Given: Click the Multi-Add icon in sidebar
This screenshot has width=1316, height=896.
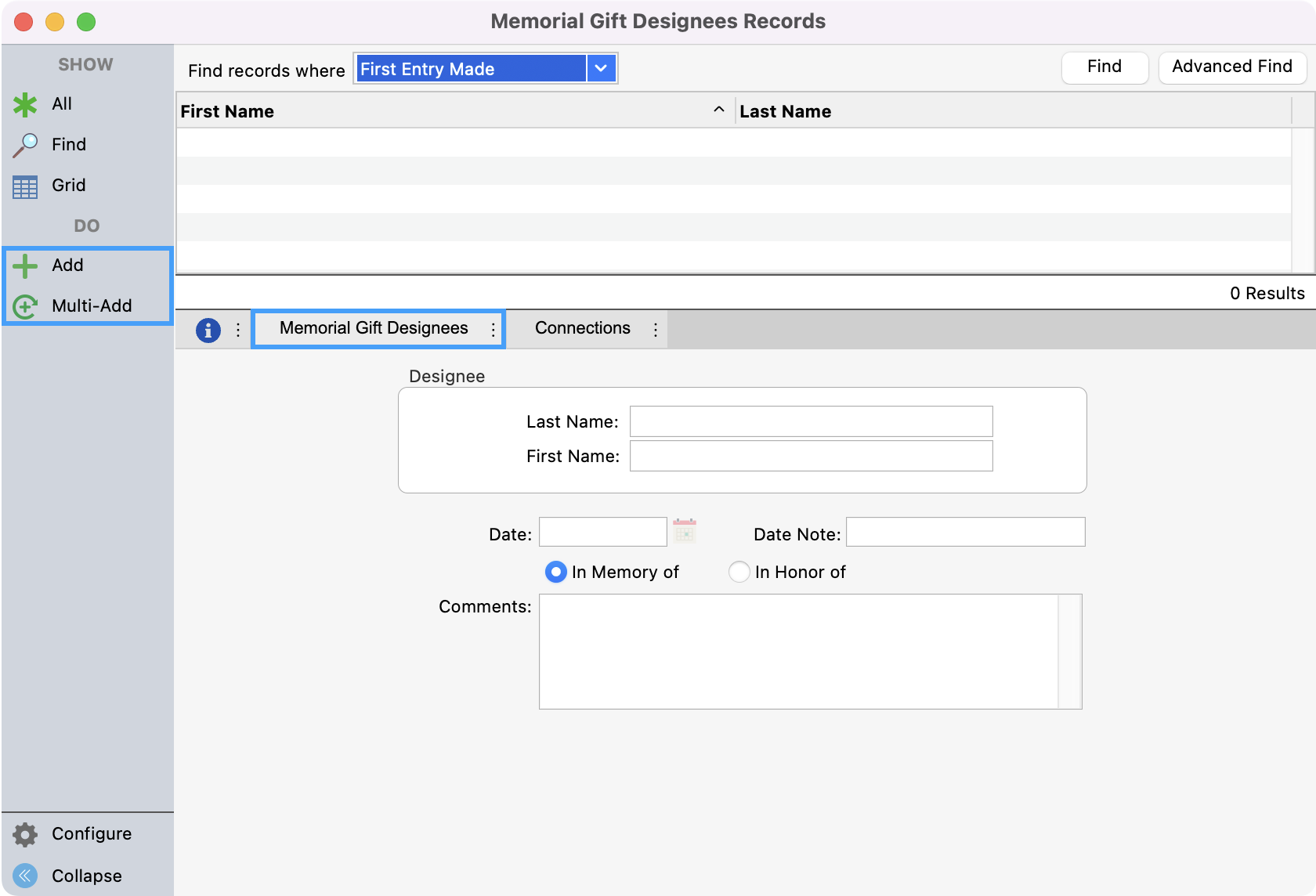Looking at the screenshot, I should 25,306.
